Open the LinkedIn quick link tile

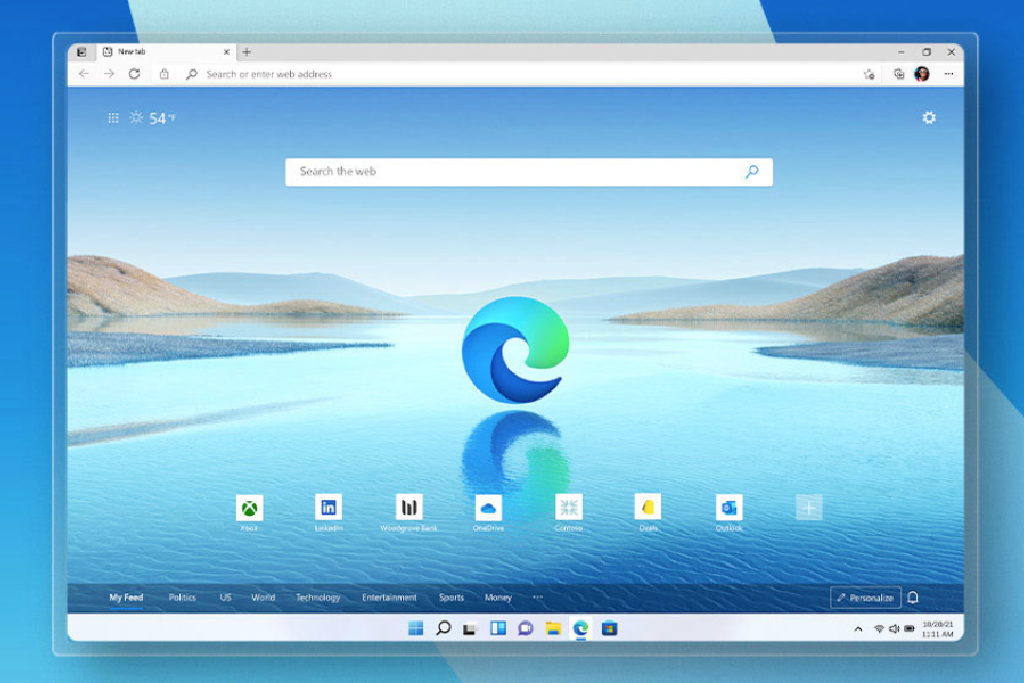coord(328,507)
